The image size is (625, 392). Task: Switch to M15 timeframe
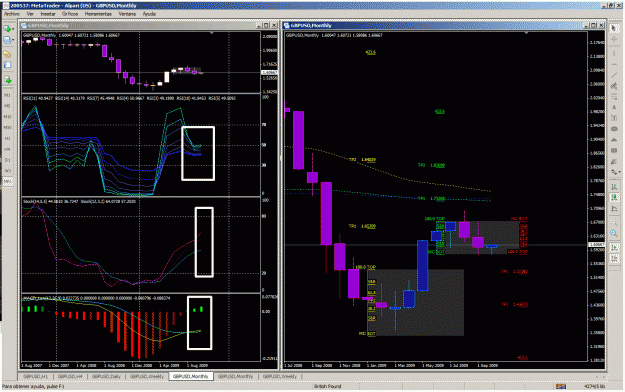tap(7, 117)
